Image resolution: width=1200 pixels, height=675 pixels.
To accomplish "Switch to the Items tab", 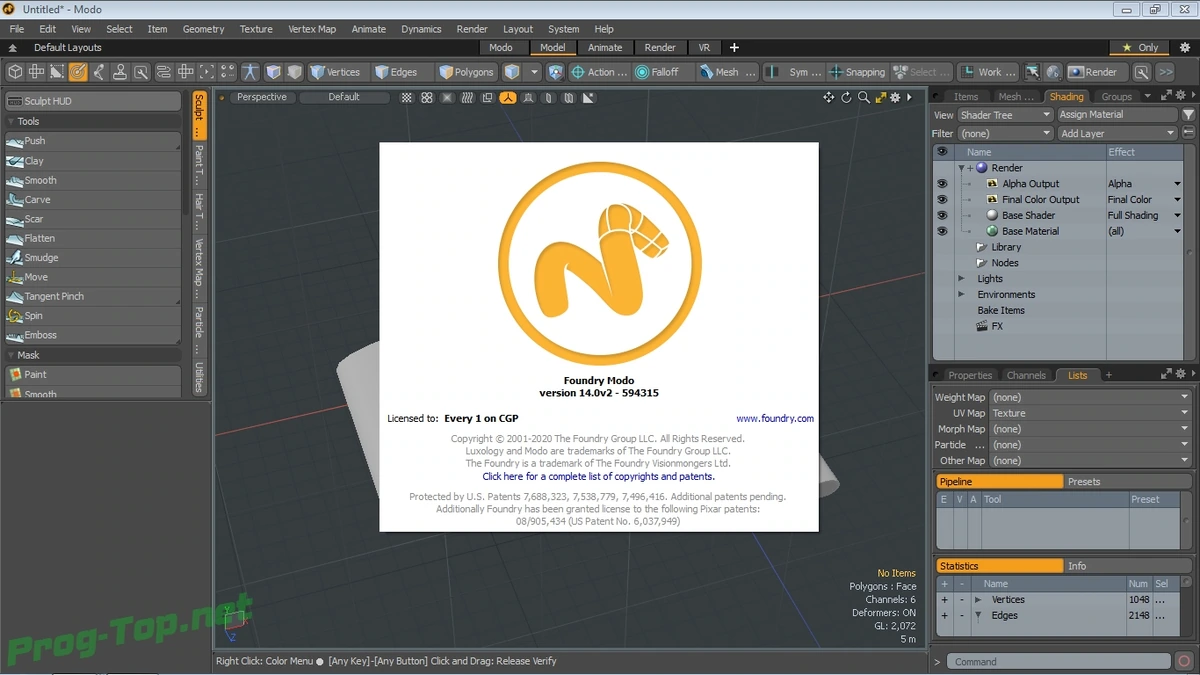I will click(x=966, y=97).
